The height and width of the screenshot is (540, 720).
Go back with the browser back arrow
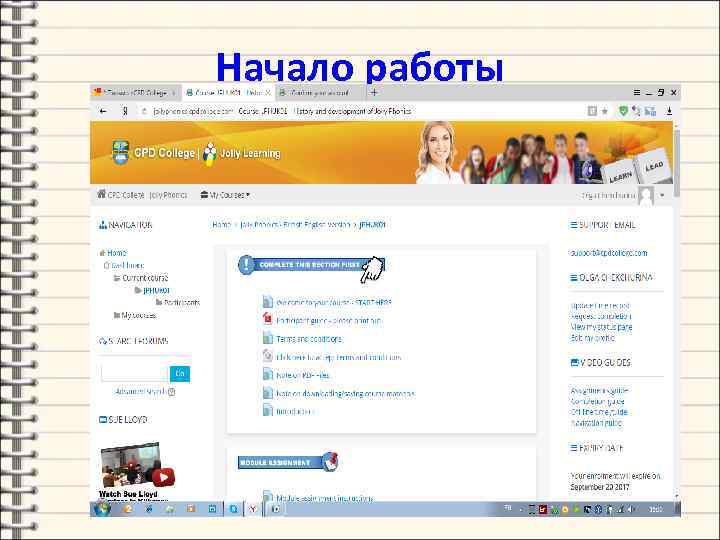click(x=103, y=111)
